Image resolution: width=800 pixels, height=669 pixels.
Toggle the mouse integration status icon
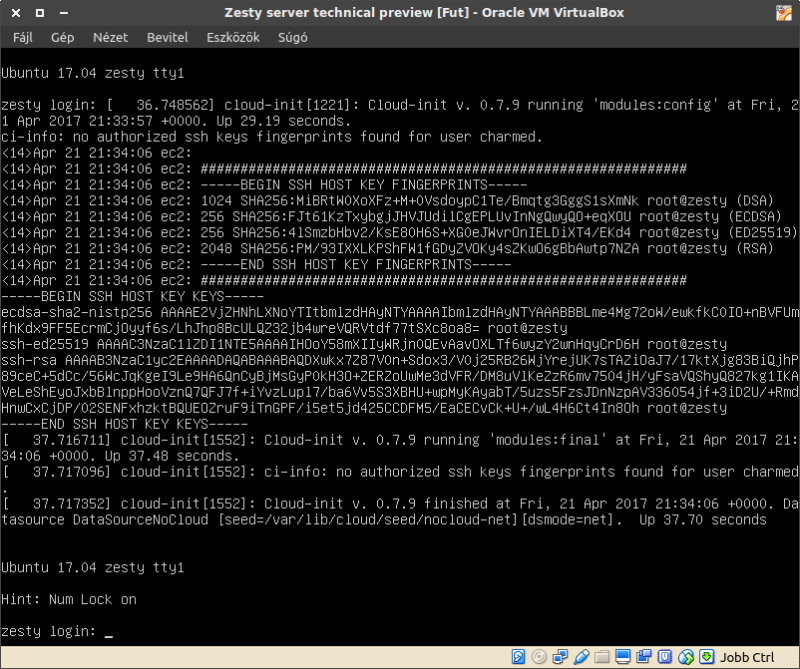coord(686,656)
